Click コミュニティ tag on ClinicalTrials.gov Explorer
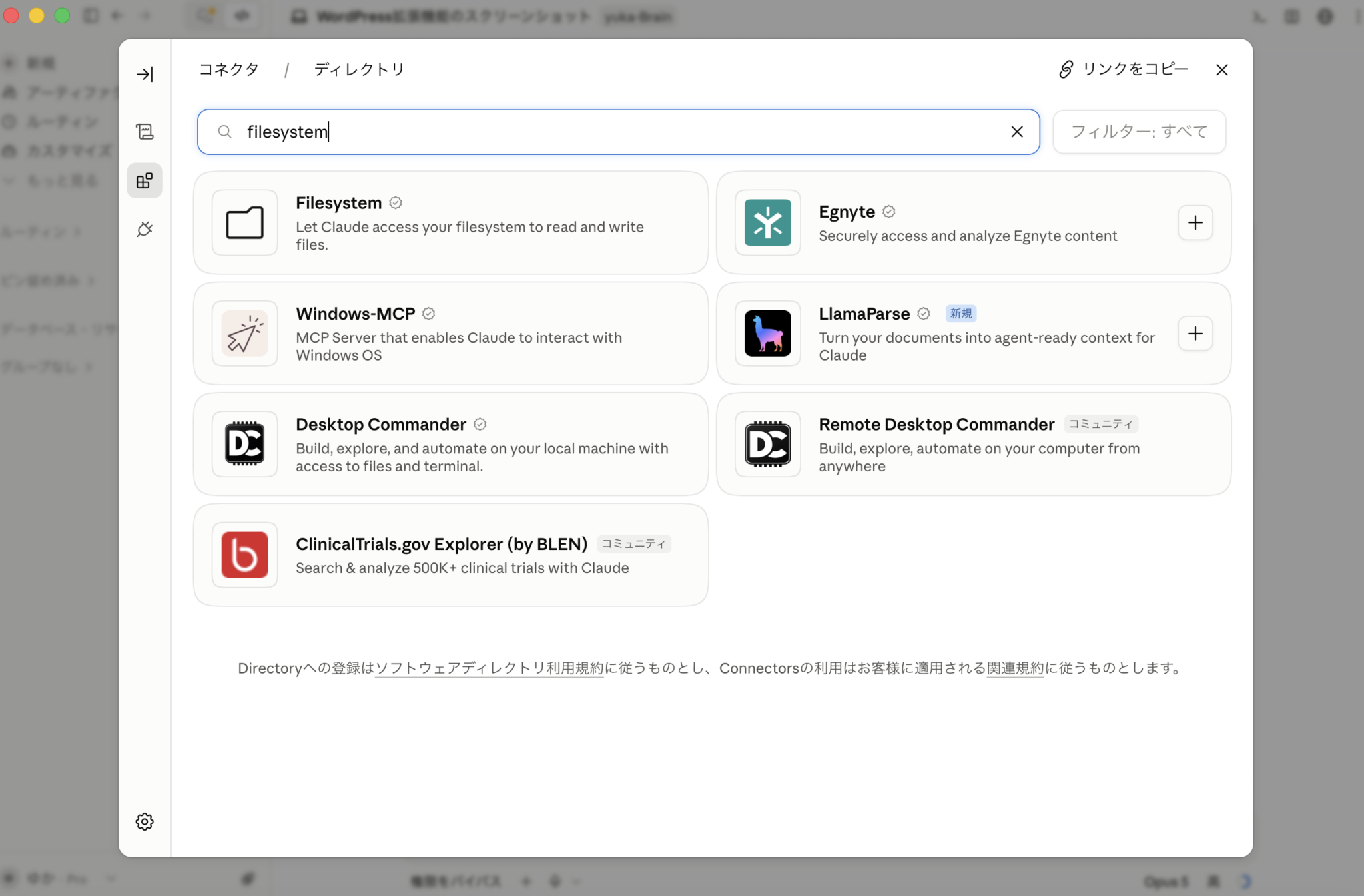This screenshot has width=1364, height=896. (633, 544)
